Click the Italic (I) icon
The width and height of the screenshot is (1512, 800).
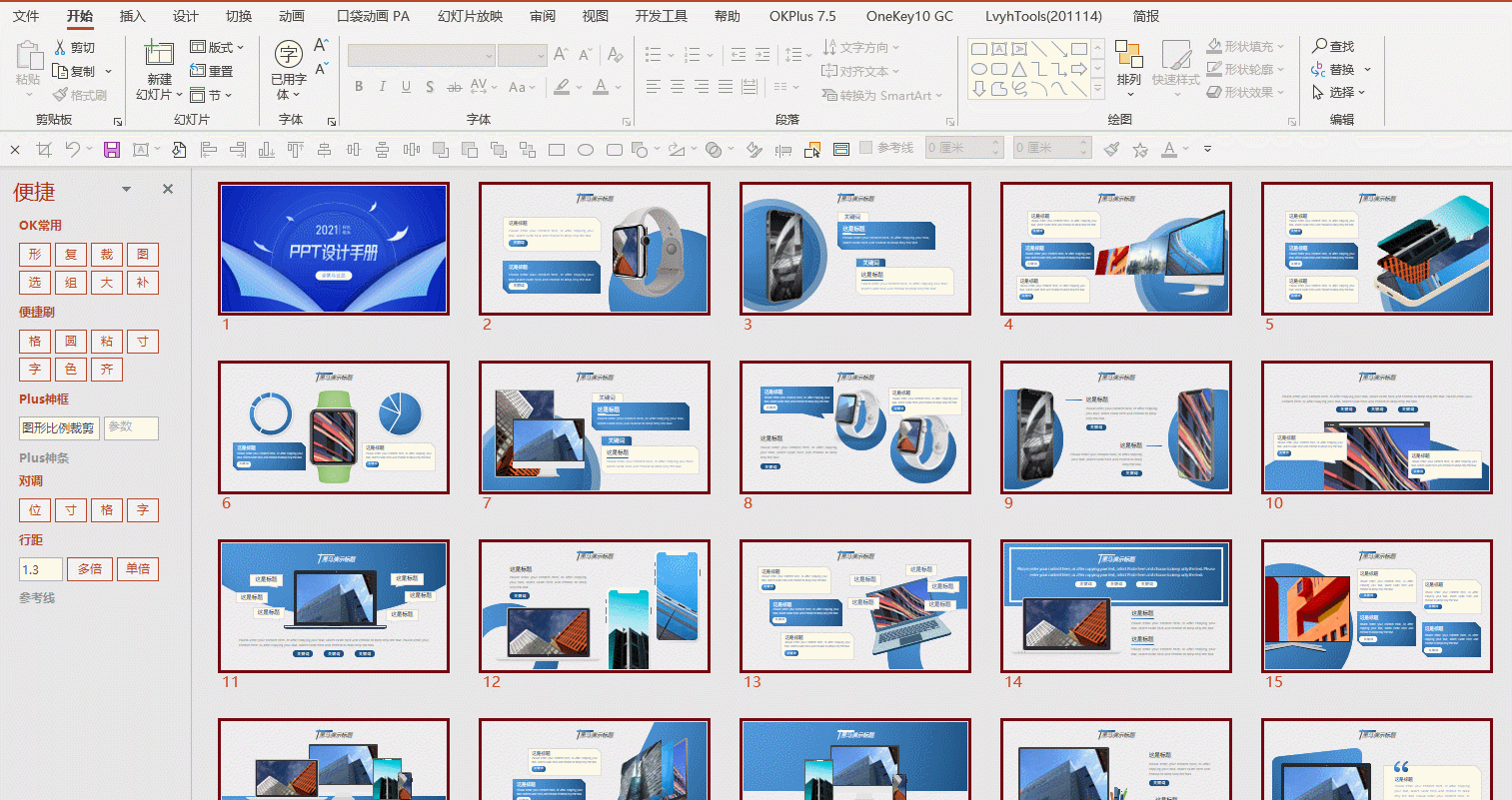(x=382, y=87)
